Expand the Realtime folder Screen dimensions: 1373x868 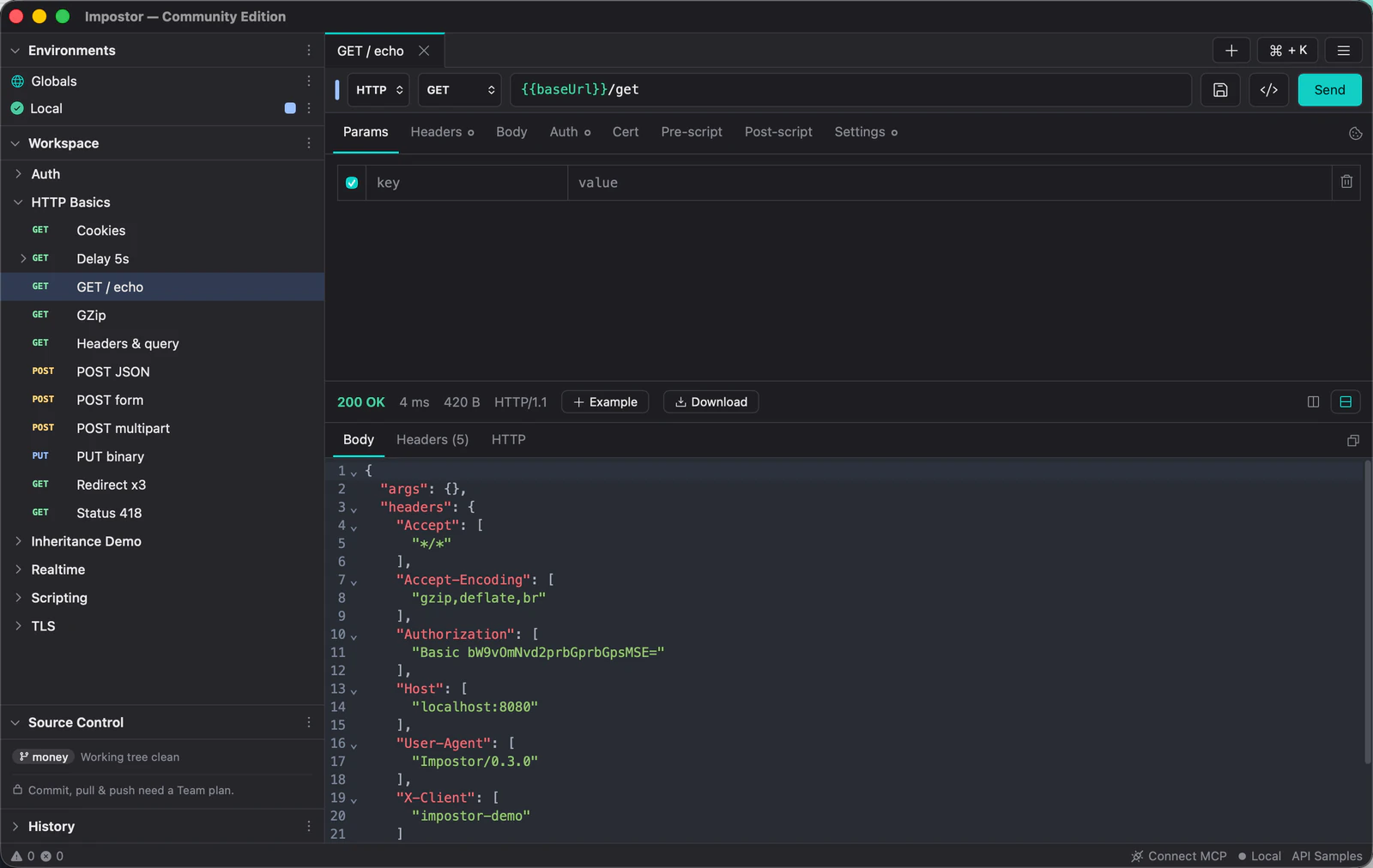coord(18,569)
